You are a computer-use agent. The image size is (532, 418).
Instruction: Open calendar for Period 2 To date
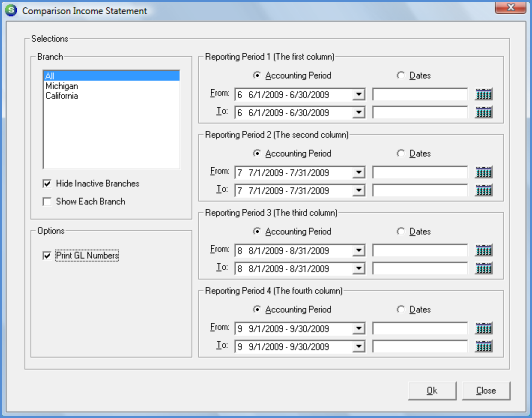point(484,190)
